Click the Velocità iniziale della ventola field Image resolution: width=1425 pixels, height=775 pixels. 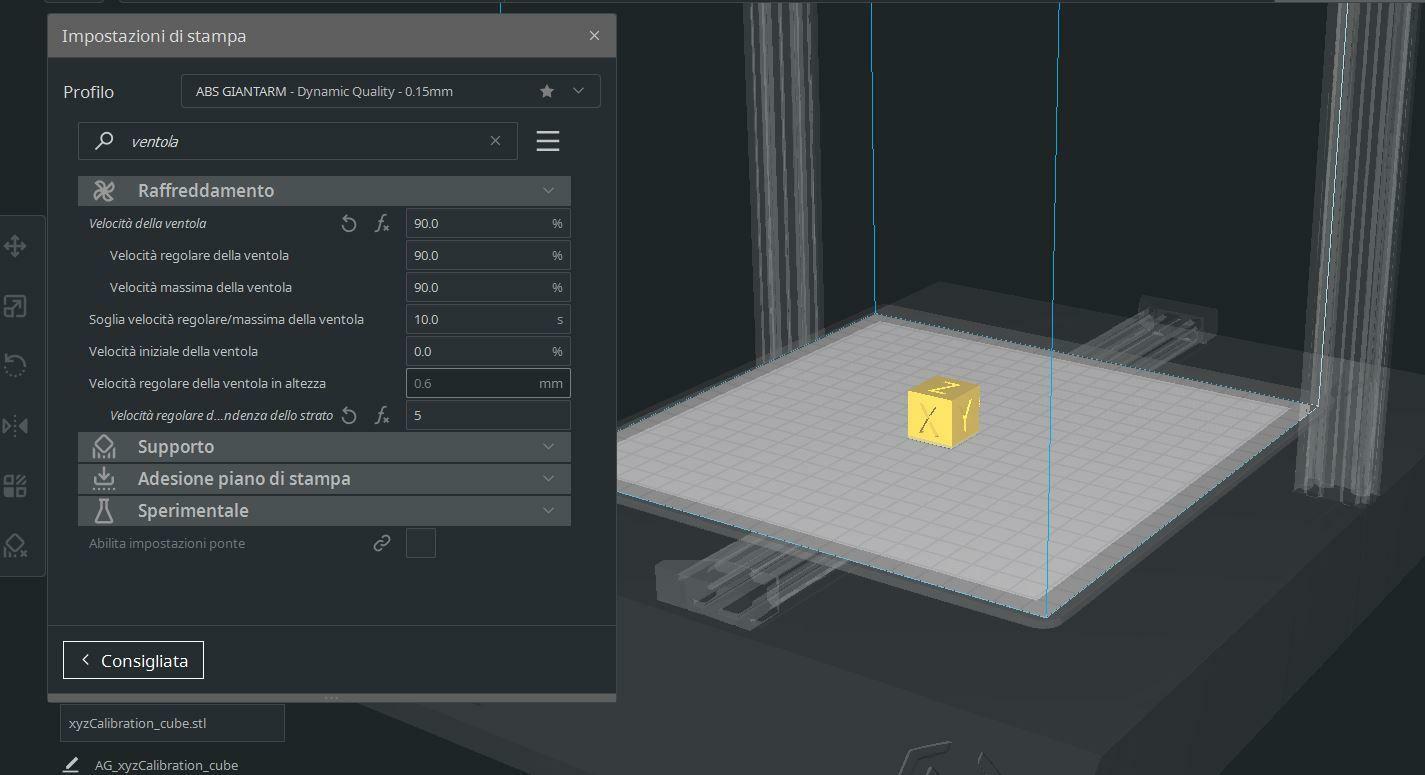(478, 352)
